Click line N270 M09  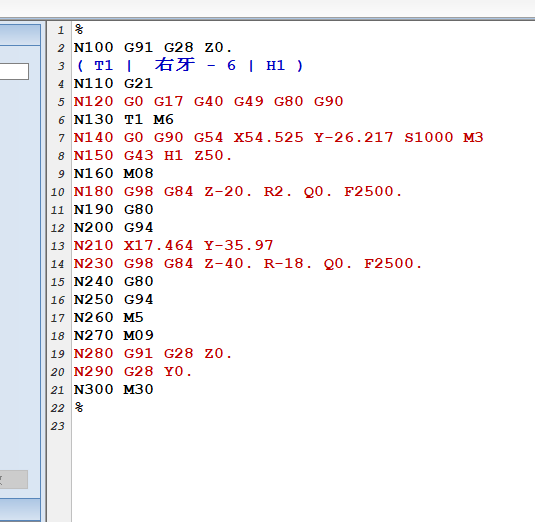tap(114, 336)
